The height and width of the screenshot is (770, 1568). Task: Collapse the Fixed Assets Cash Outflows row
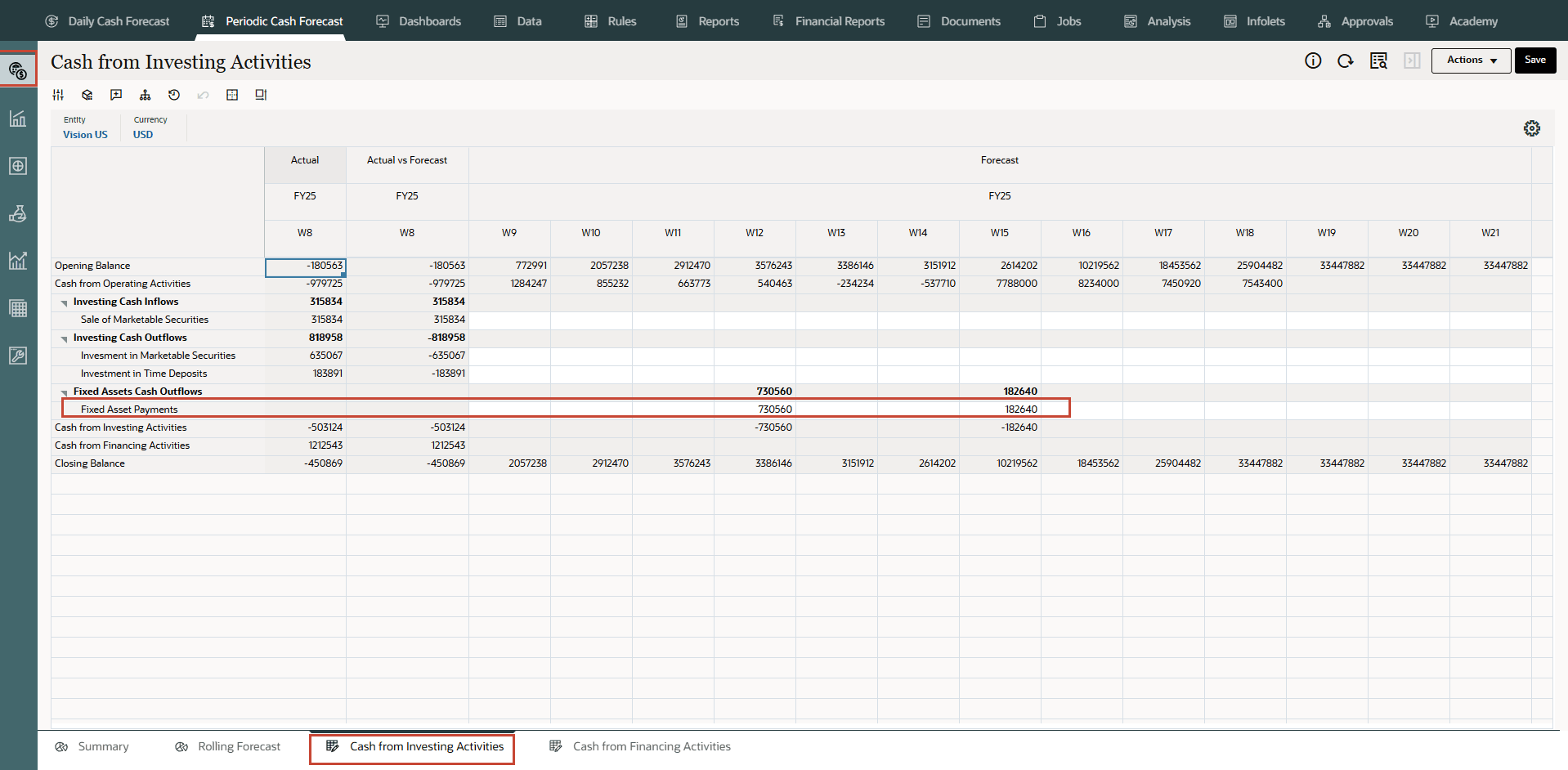point(64,392)
